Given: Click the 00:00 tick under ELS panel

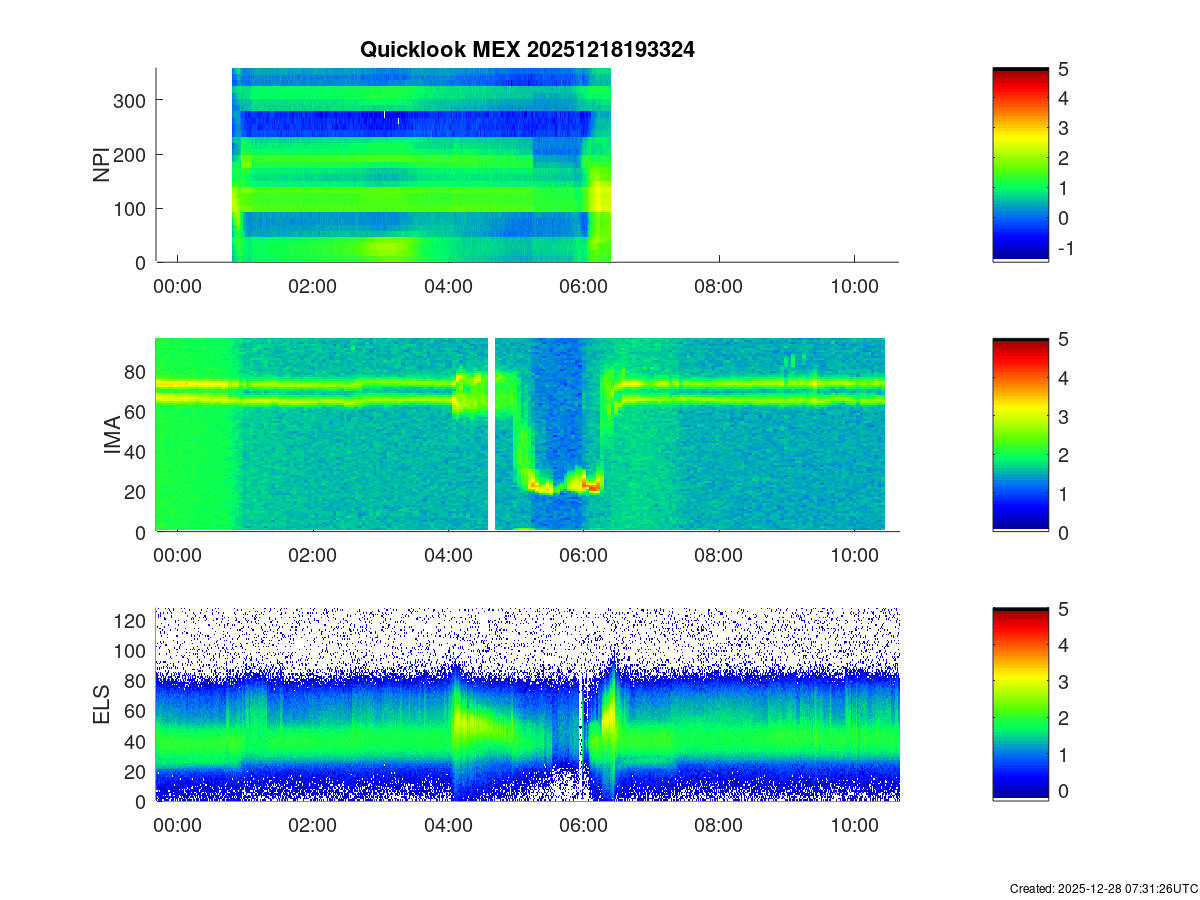Looking at the screenshot, I should point(177,826).
